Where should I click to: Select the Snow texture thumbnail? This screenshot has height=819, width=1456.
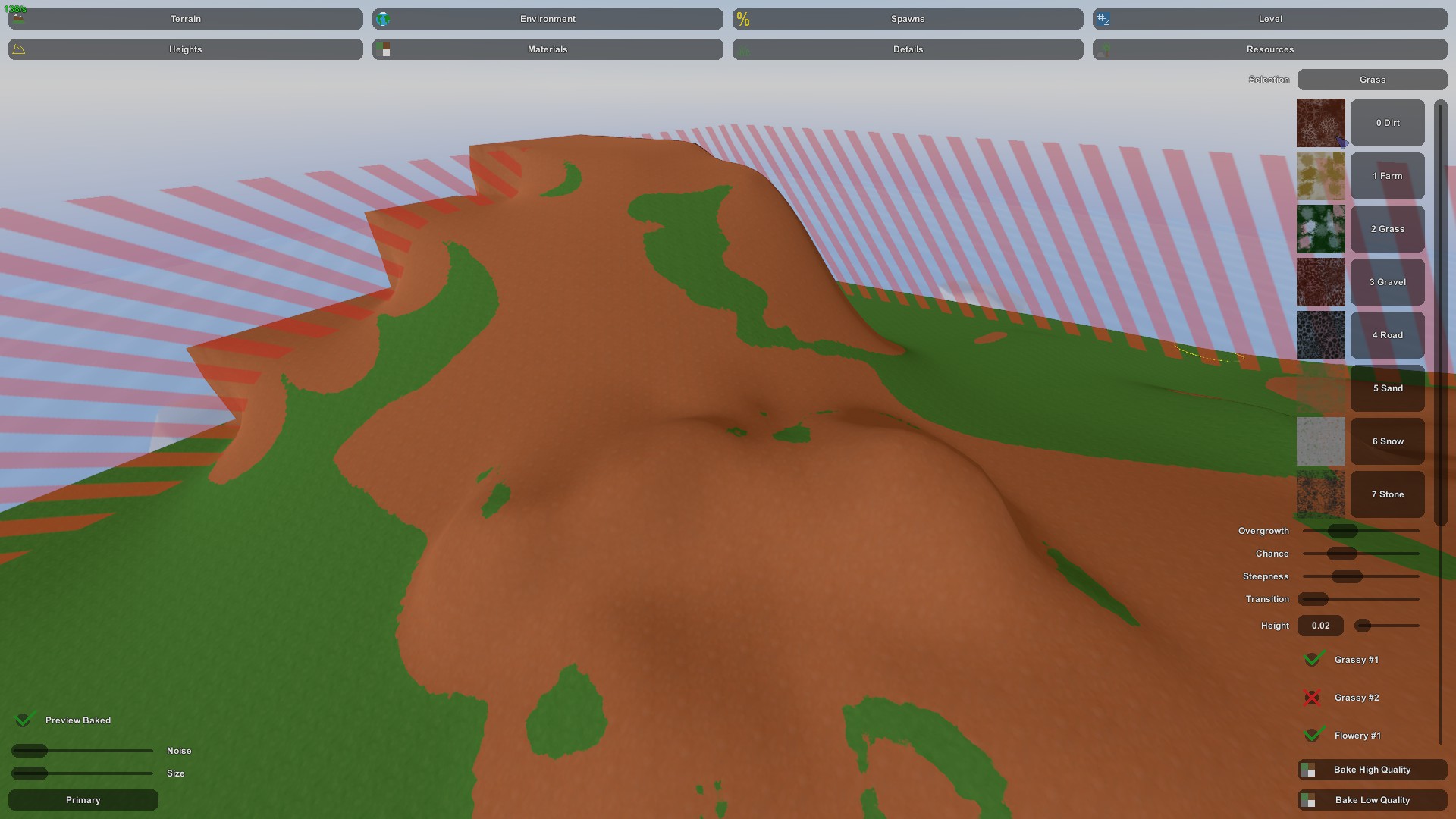[1320, 441]
